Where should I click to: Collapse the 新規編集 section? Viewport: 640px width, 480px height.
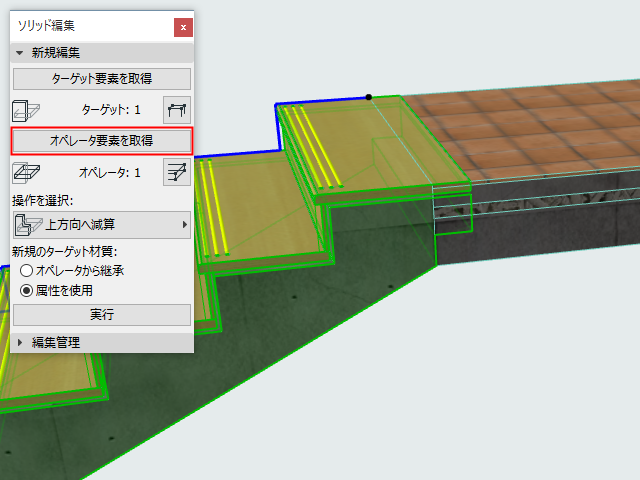[x=19, y=53]
